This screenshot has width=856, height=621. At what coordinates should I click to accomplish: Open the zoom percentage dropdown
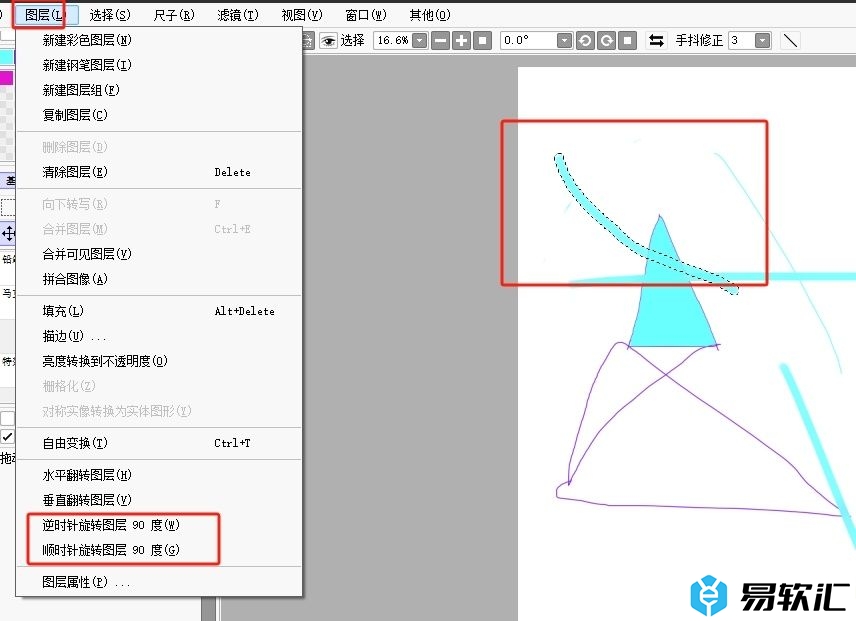click(x=419, y=40)
